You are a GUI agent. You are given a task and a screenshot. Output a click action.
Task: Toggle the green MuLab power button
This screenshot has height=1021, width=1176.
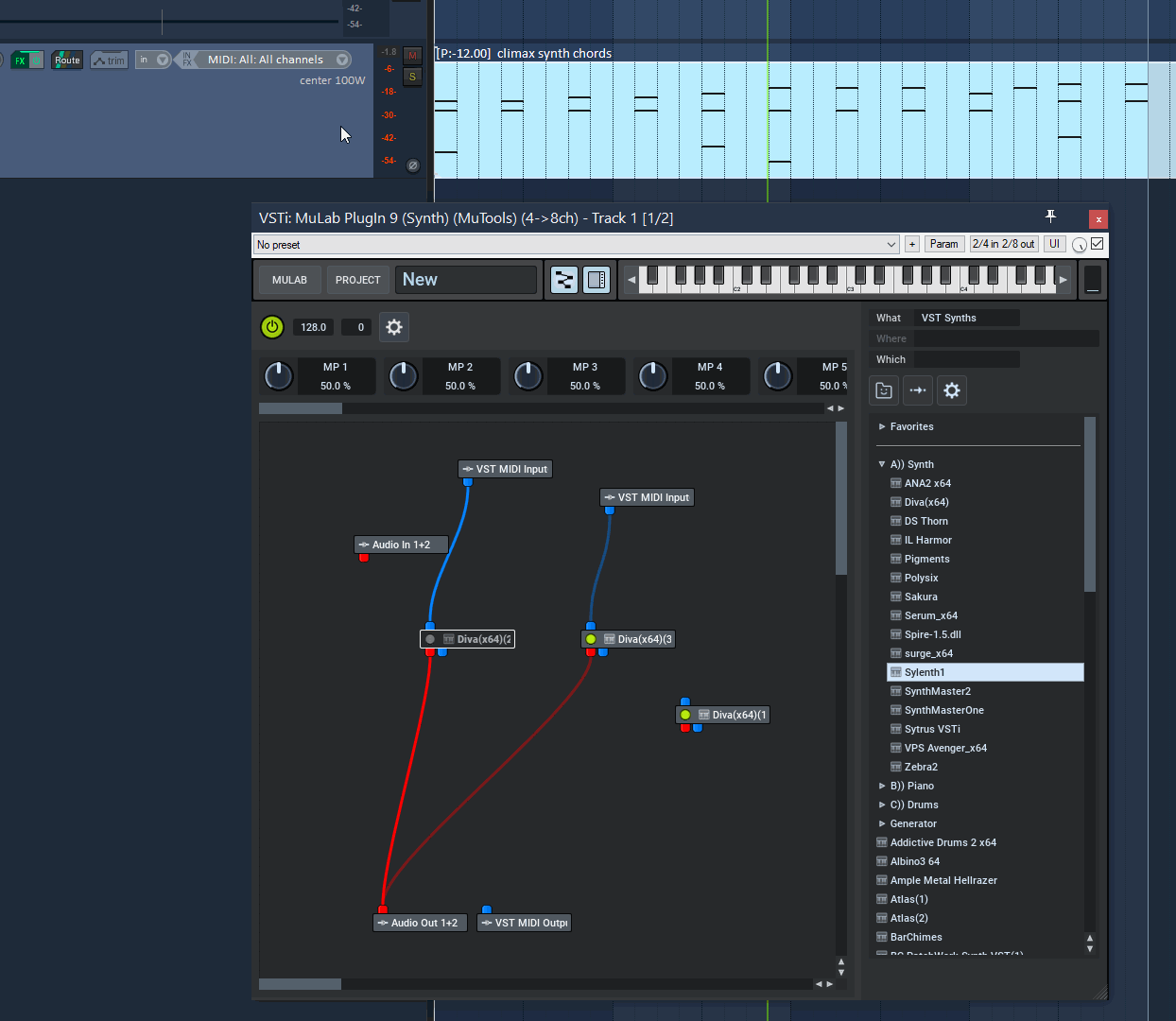point(272,327)
